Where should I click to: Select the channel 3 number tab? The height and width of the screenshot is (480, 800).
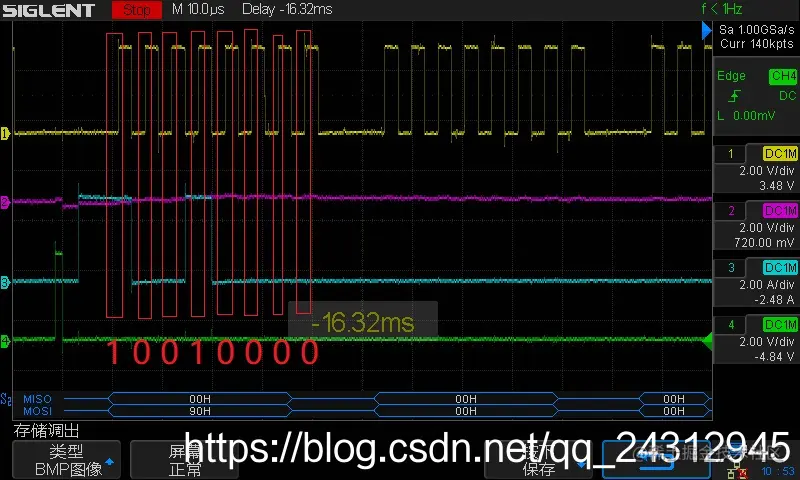click(731, 268)
